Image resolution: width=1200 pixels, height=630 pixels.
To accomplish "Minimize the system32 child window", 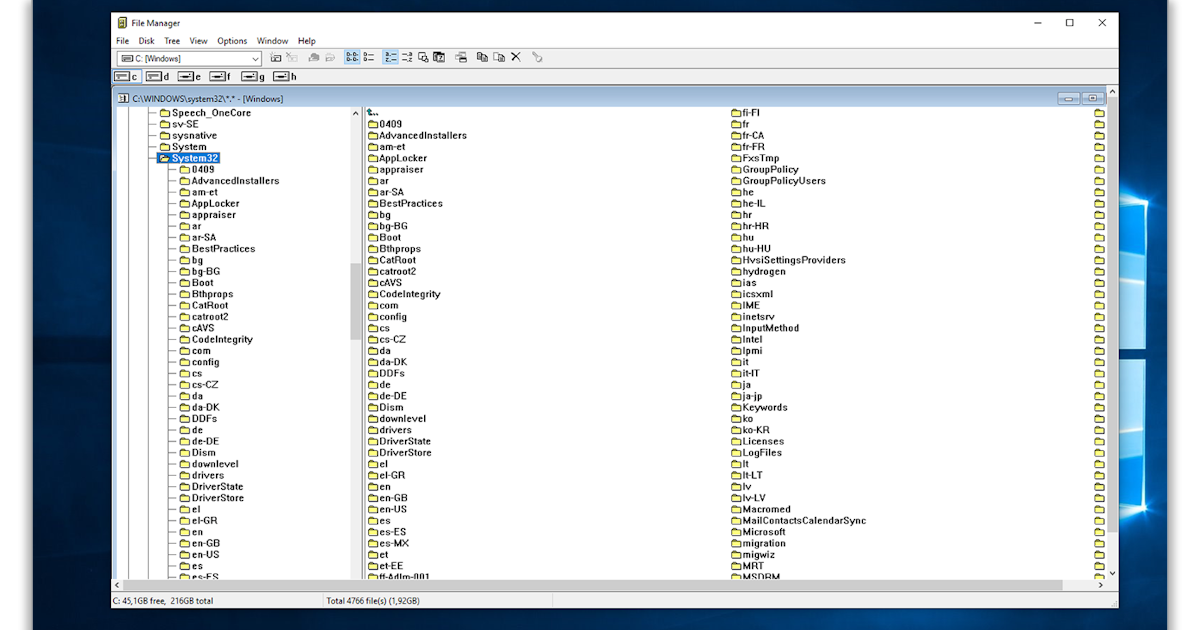I will tap(1069, 99).
